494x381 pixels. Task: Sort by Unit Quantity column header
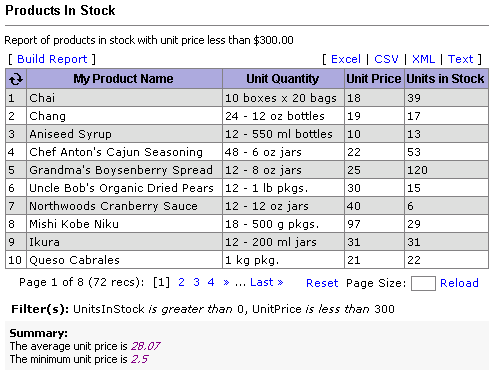[x=283, y=79]
